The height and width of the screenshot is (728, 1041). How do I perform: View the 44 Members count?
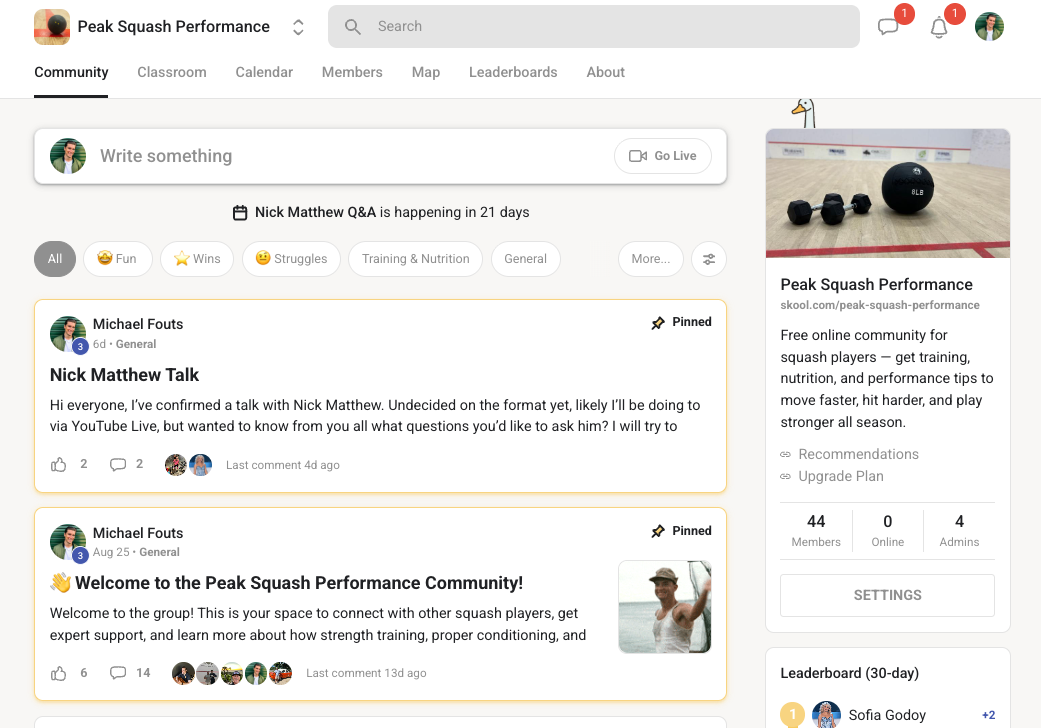coord(816,531)
